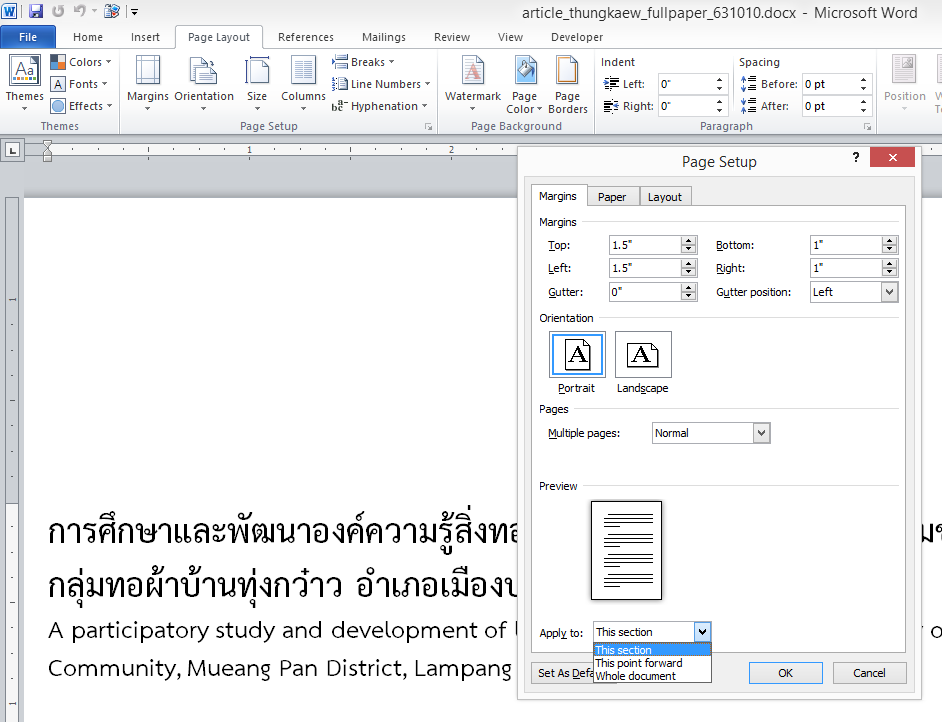Cancel the Page Setup dialog
Viewport: 942px width, 722px height.
pyautogui.click(x=869, y=673)
